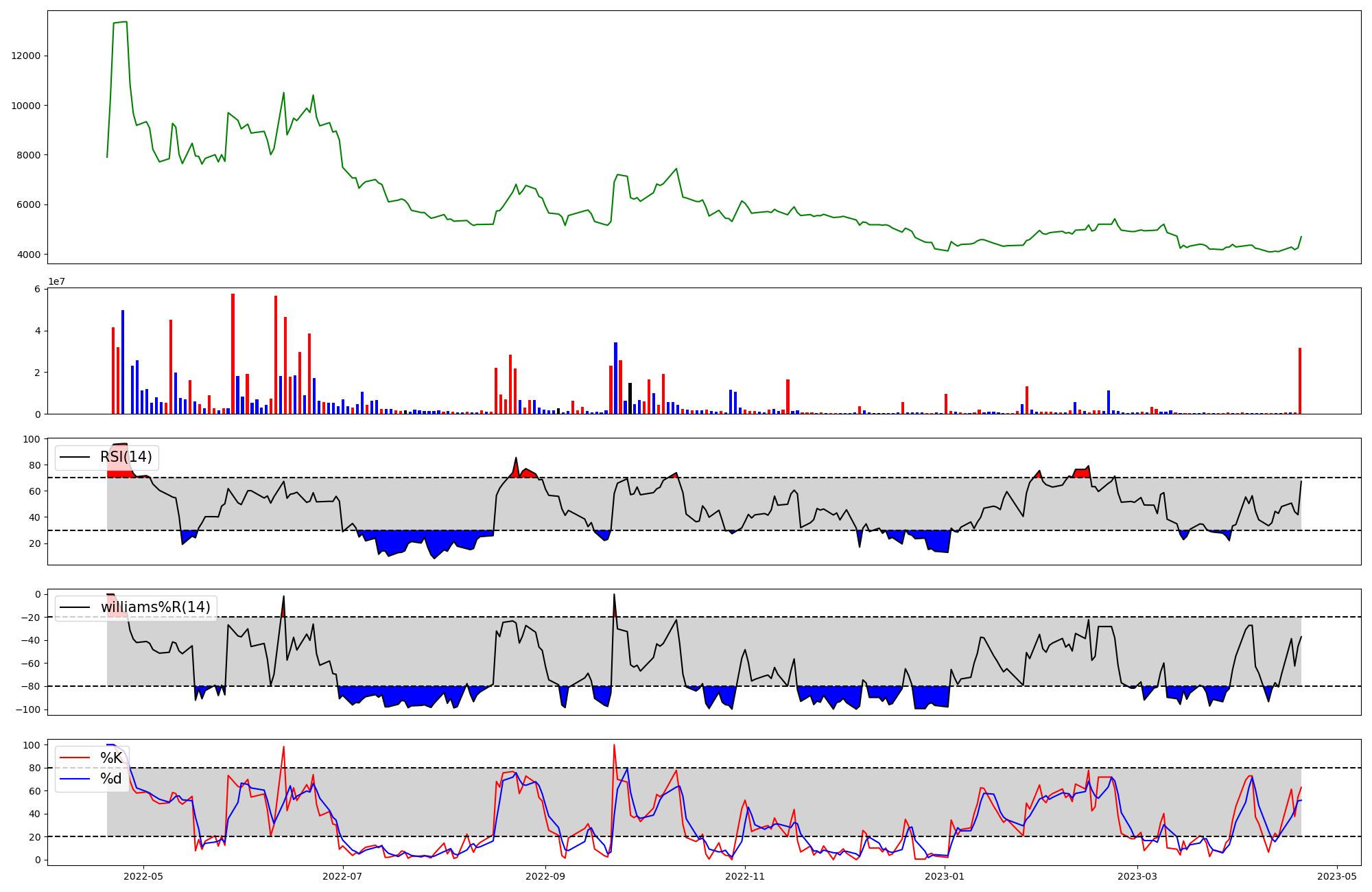The height and width of the screenshot is (892, 1372).
Task: Click the 2022-09 date tick label
Action: coord(546,876)
